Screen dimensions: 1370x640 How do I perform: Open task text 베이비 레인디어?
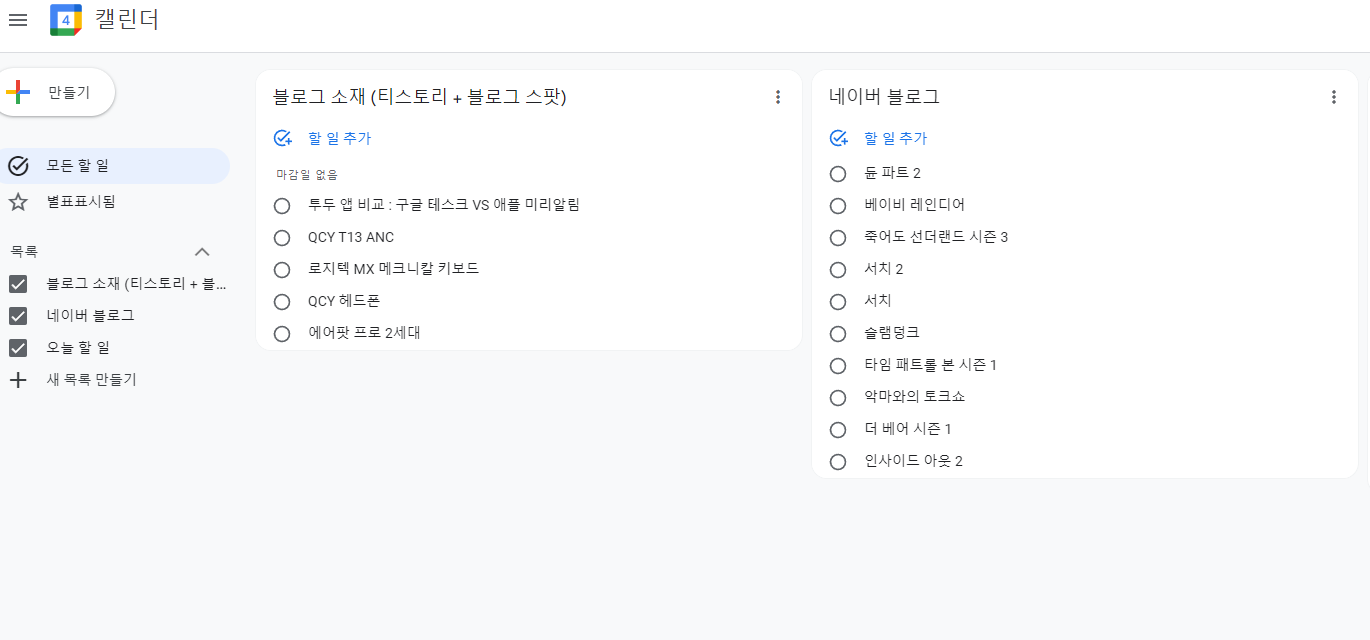pos(914,205)
